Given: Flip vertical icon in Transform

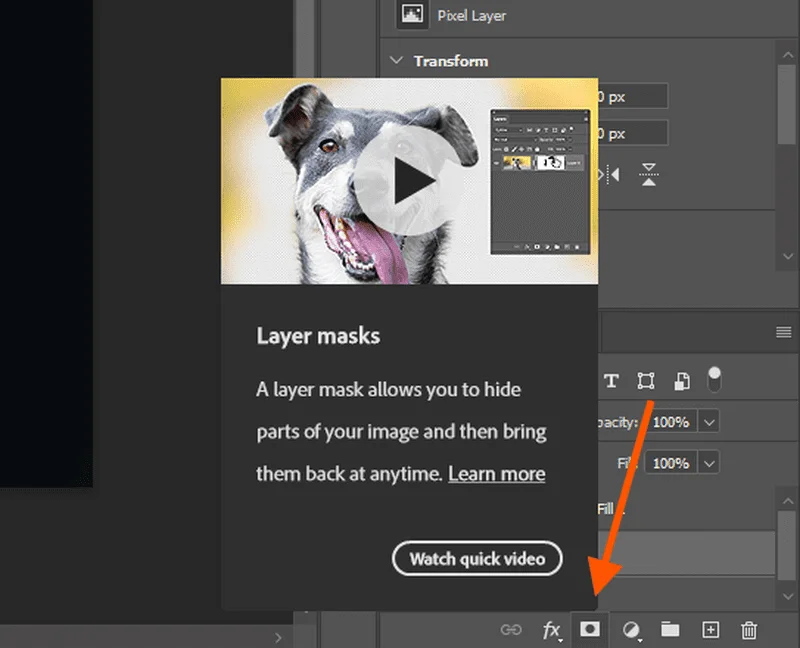Looking at the screenshot, I should click(x=649, y=175).
